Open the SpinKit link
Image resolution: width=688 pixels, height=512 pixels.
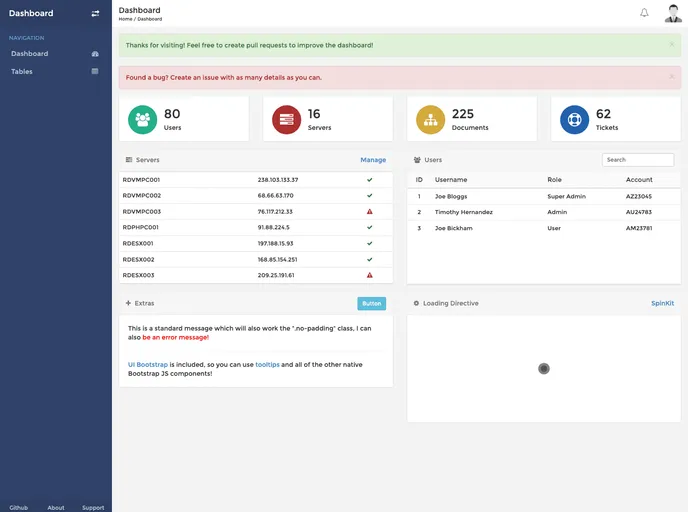[x=663, y=303]
